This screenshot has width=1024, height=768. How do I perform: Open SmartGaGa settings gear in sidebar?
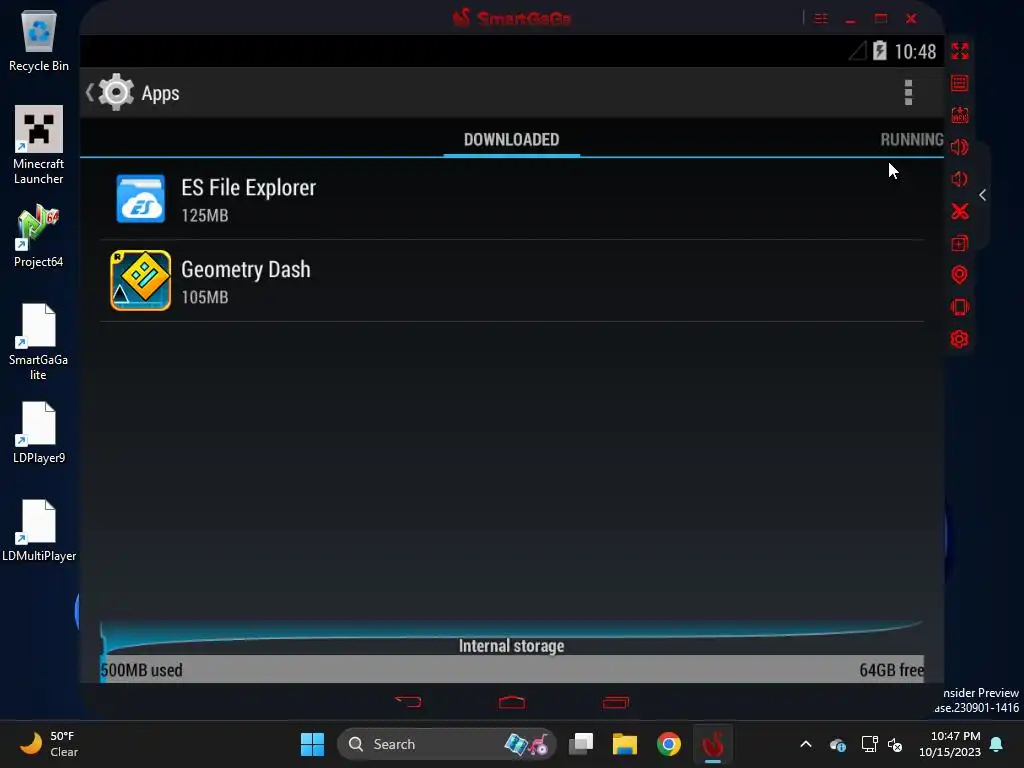click(x=959, y=339)
